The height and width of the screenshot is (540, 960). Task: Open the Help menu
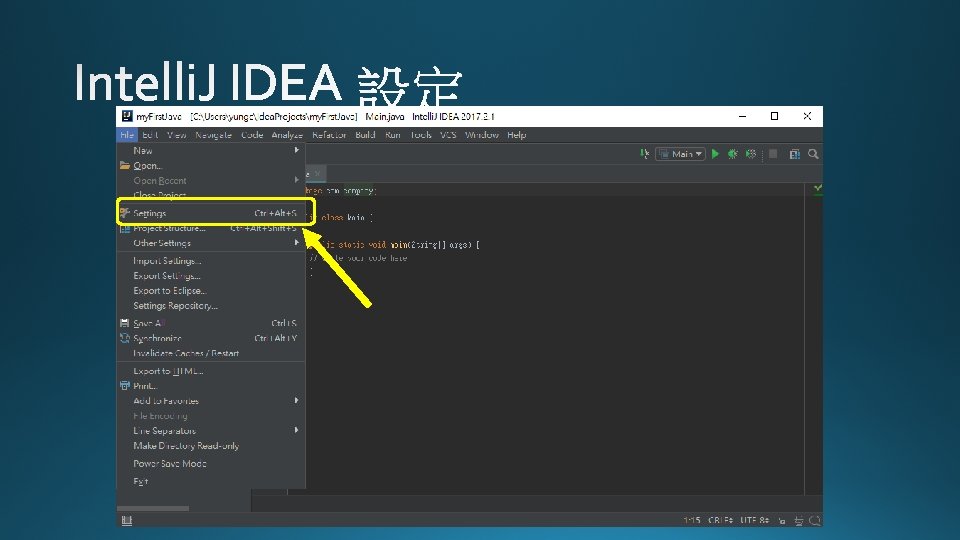click(x=516, y=135)
